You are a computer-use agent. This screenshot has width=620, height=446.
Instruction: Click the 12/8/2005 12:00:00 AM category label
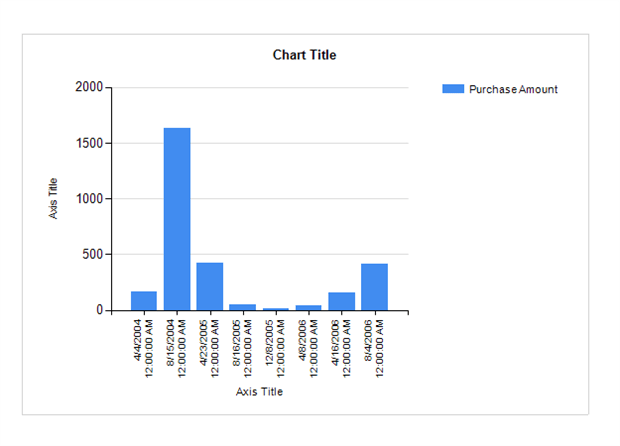pyautogui.click(x=275, y=348)
